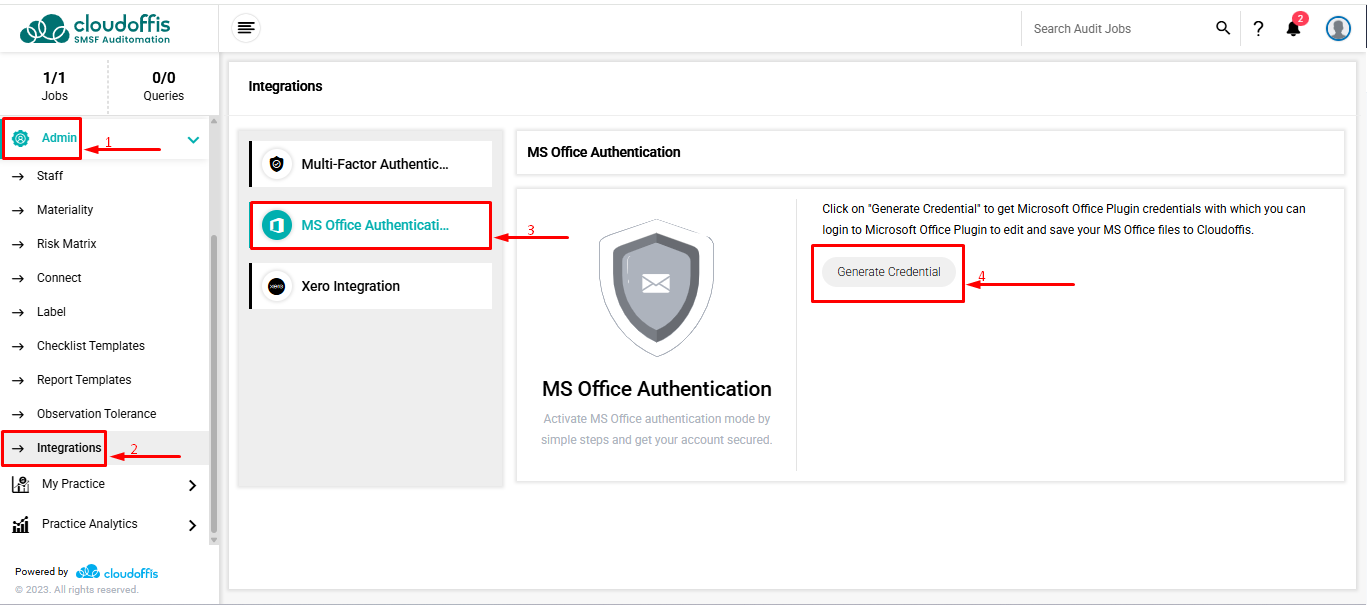Select the MS Office Authentication tab
1367x605 pixels.
click(371, 225)
